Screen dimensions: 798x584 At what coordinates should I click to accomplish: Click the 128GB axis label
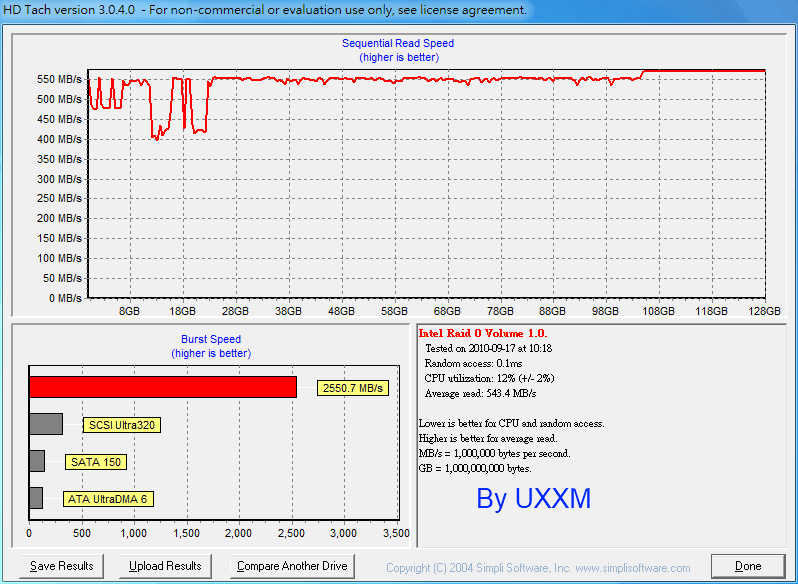(x=765, y=311)
